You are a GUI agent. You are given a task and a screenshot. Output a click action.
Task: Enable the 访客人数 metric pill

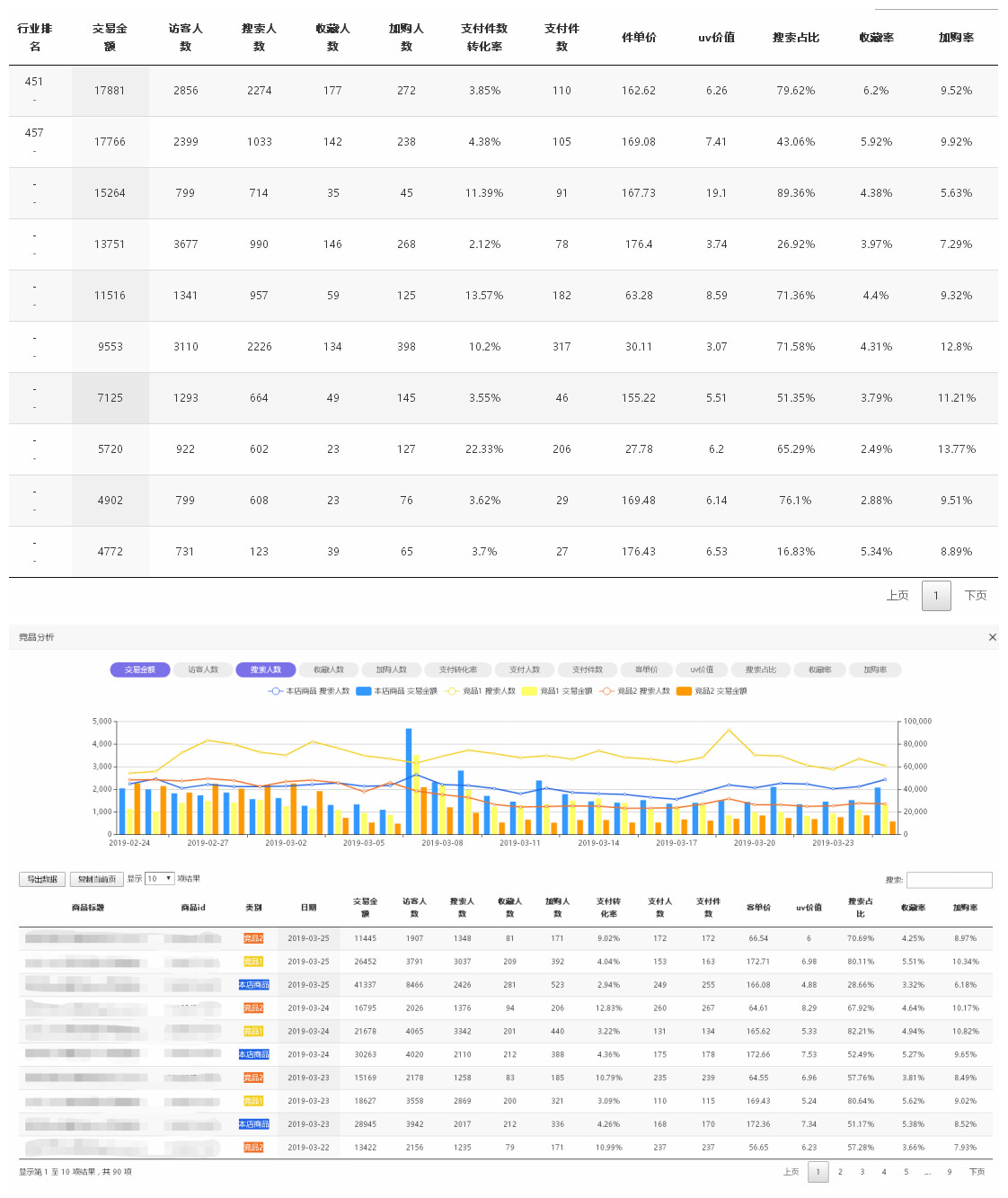tap(203, 670)
